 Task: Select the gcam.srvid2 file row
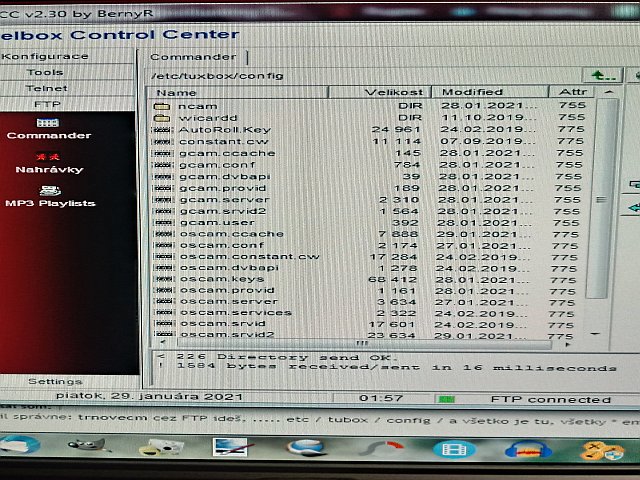(x=369, y=211)
